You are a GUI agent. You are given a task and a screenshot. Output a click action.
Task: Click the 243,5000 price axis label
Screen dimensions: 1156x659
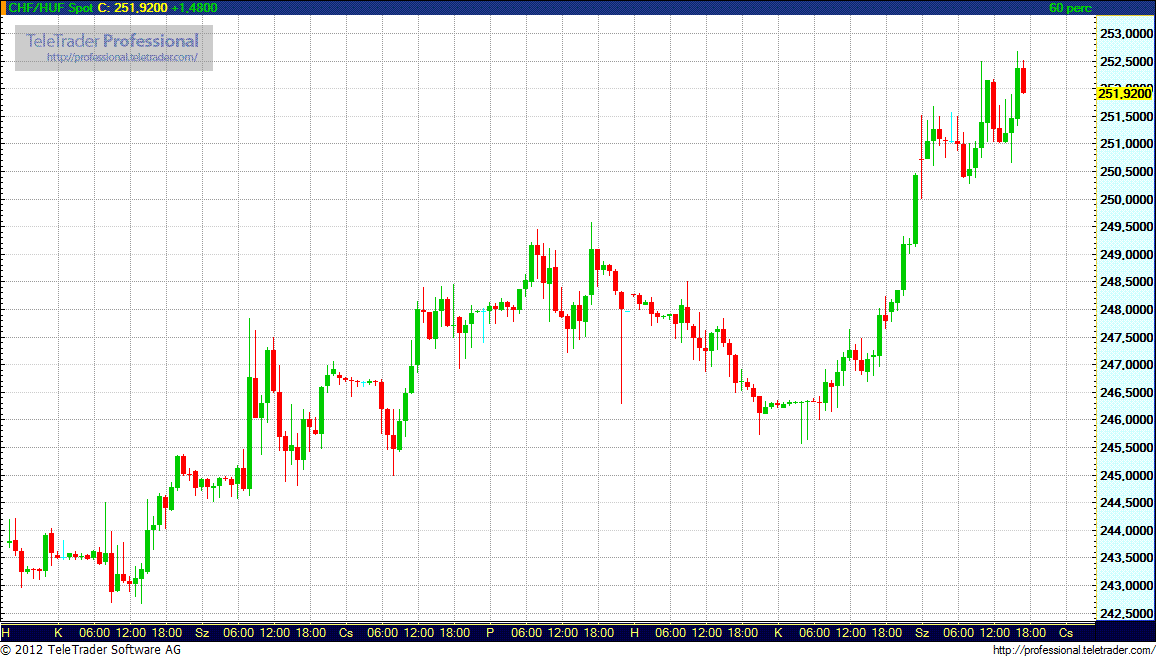[x=1126, y=559]
